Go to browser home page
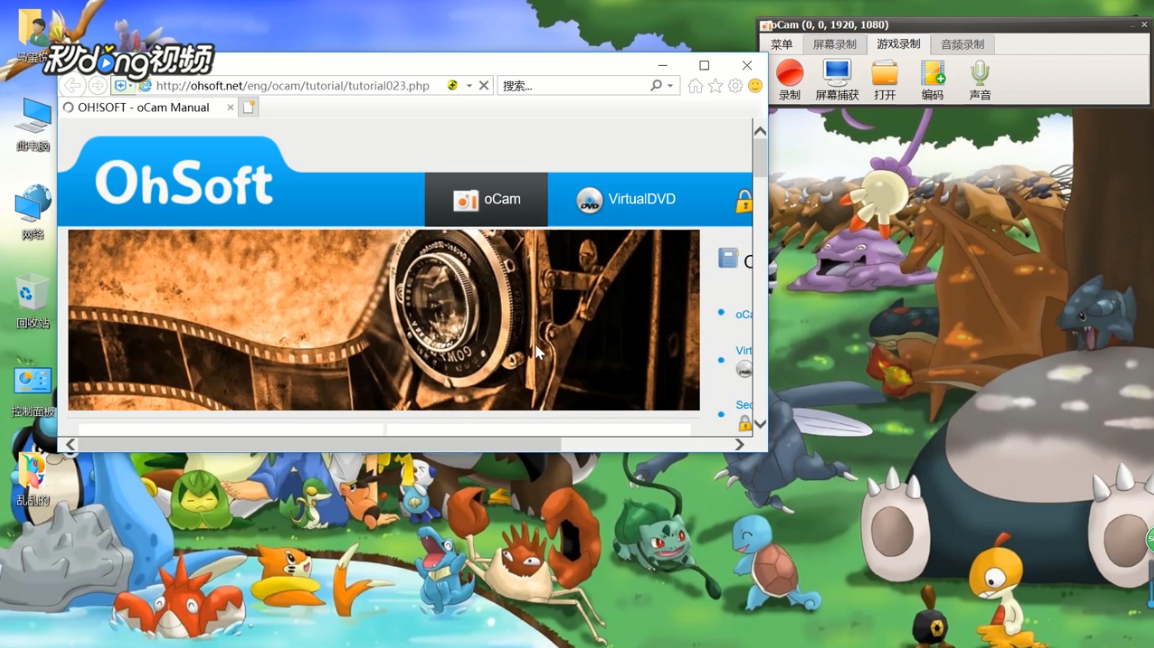 (x=695, y=86)
